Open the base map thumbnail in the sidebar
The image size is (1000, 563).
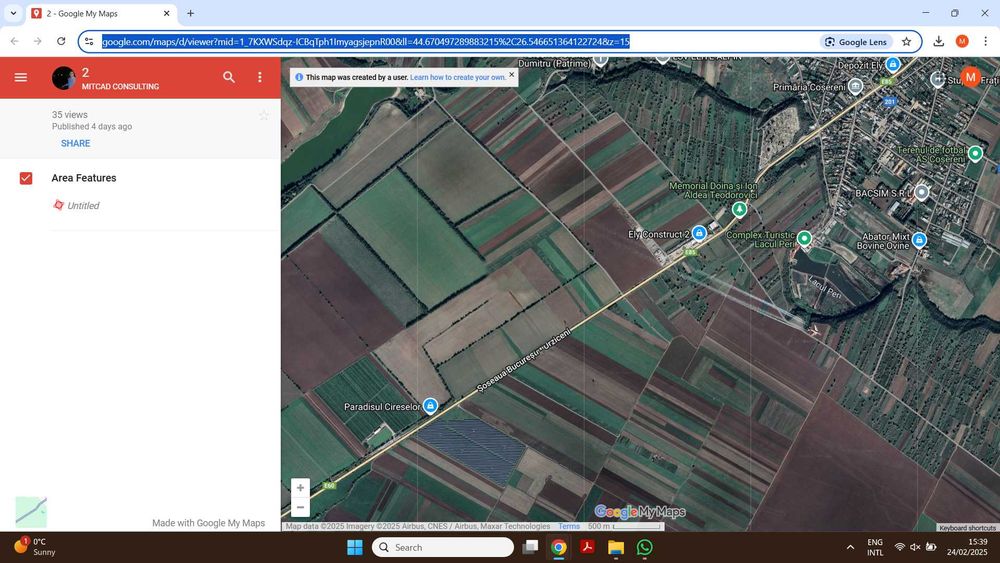[31, 512]
